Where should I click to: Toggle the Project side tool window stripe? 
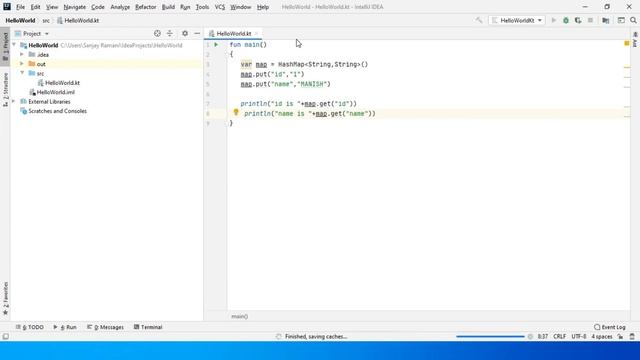(x=5, y=46)
